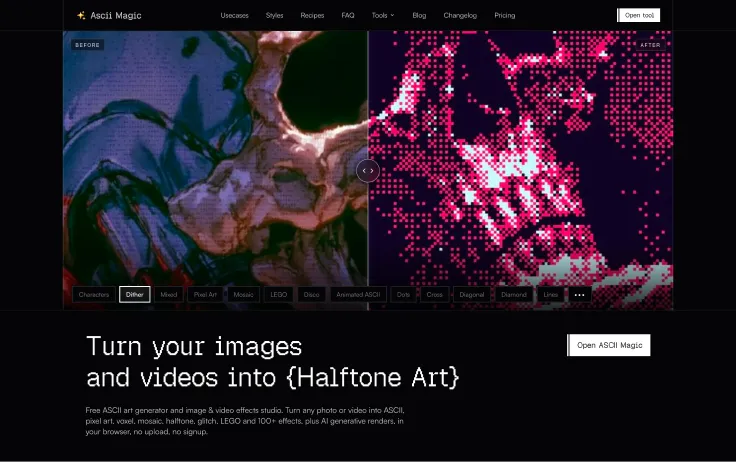The height and width of the screenshot is (462, 736).
Task: Pick the Cross style
Action: (435, 295)
